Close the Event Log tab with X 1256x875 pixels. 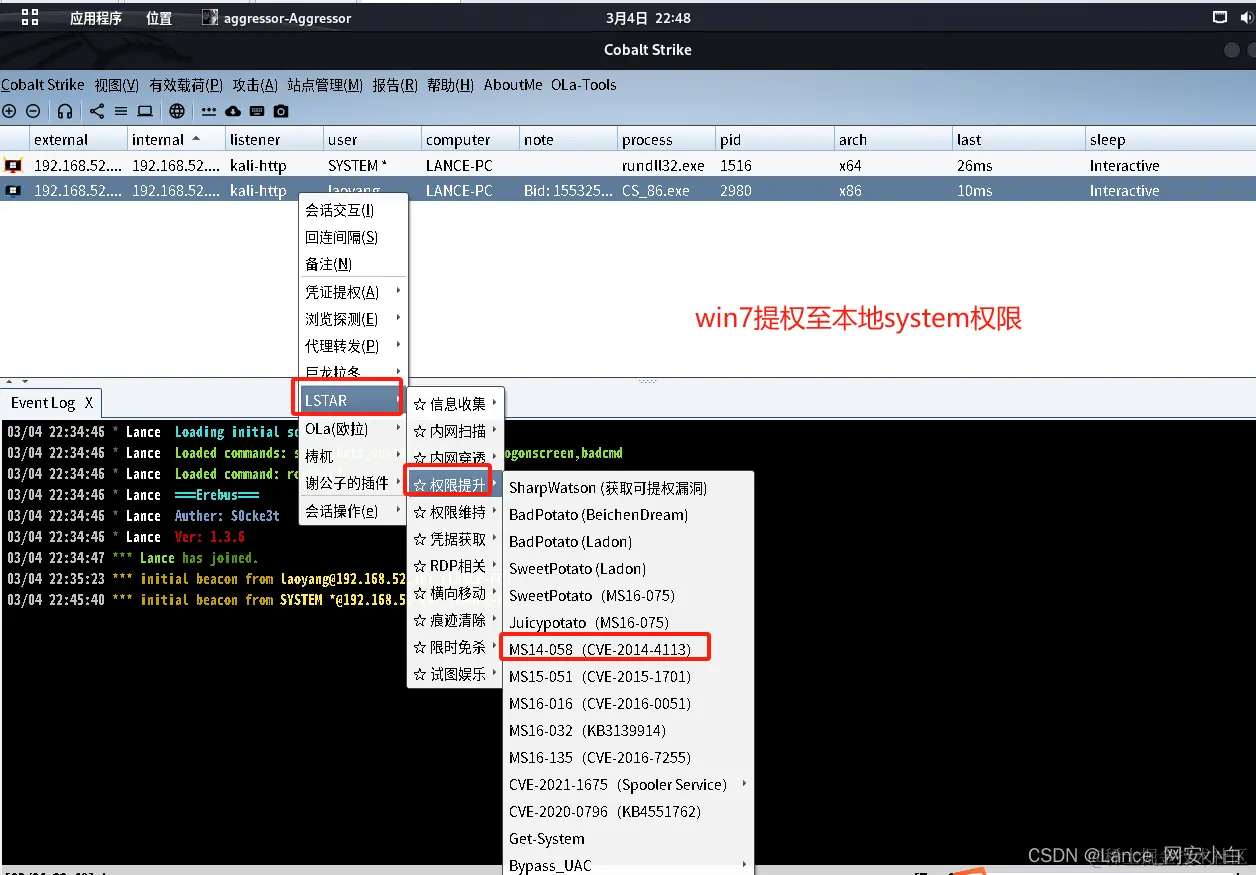pos(88,403)
